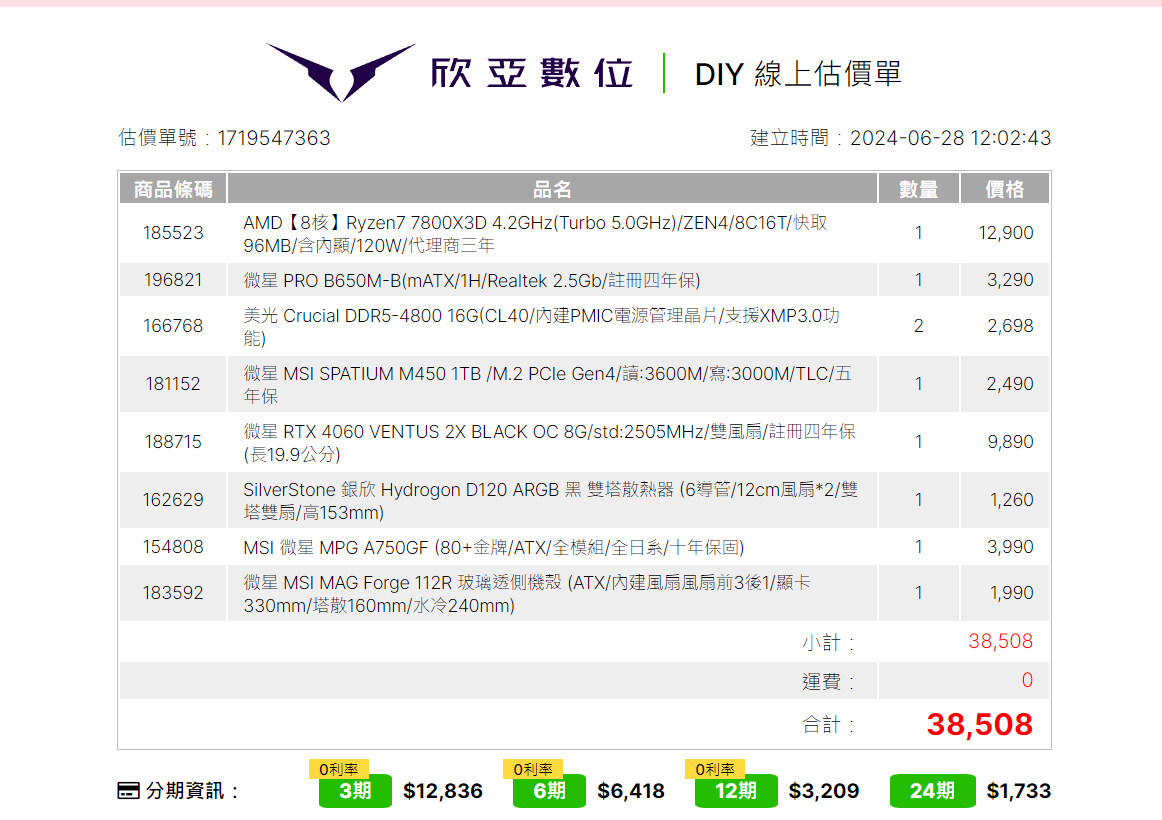The image size is (1162, 820).
Task: Click the 小計 amount 38,508
Action: (x=1000, y=641)
